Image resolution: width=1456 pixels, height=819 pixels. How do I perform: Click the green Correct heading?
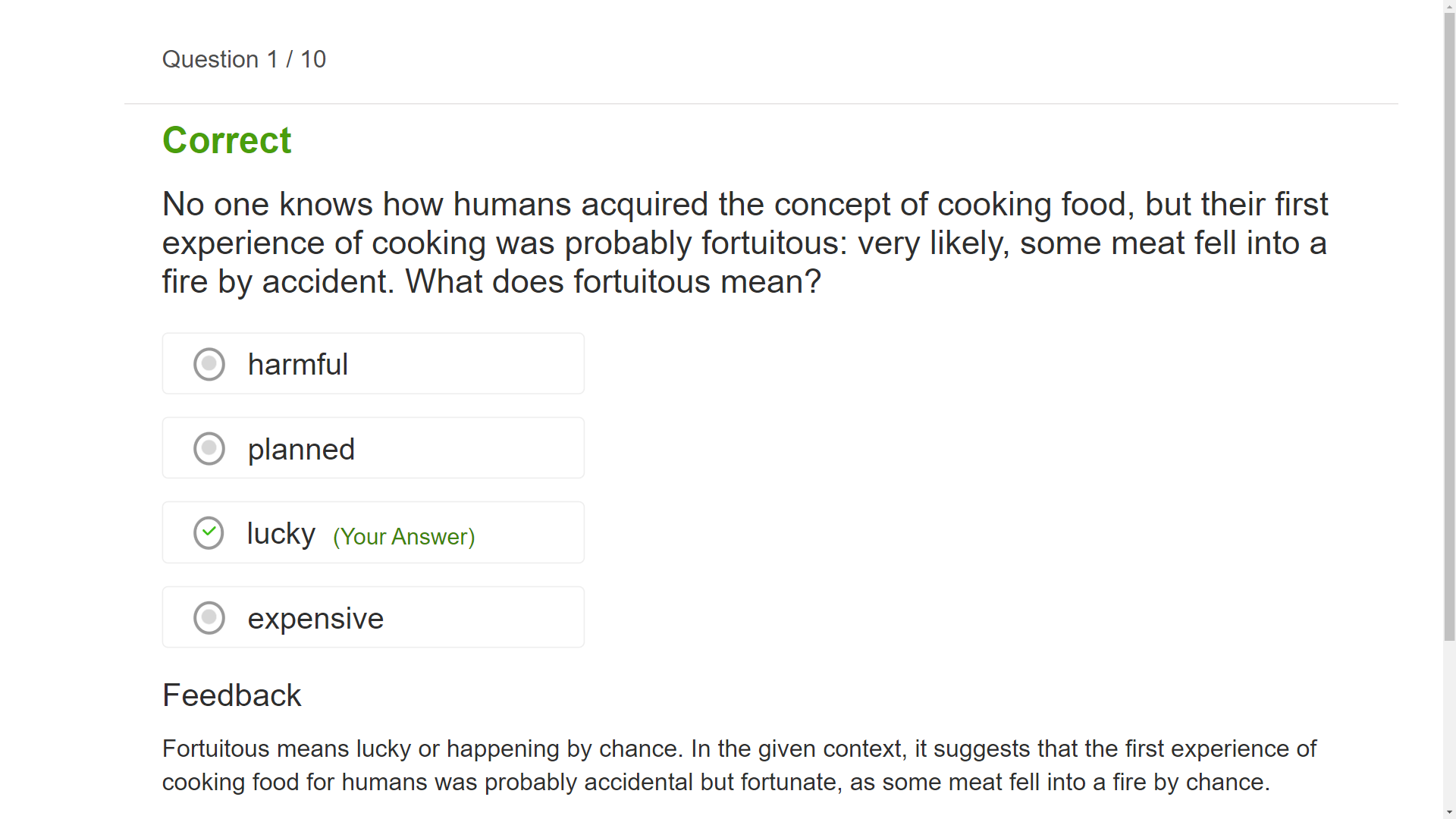click(227, 140)
